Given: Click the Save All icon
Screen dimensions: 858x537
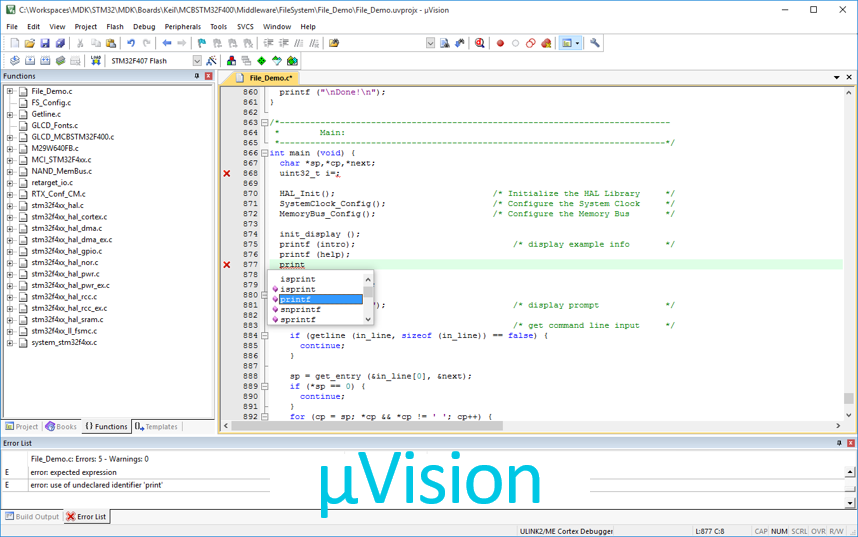Looking at the screenshot, I should [60, 43].
